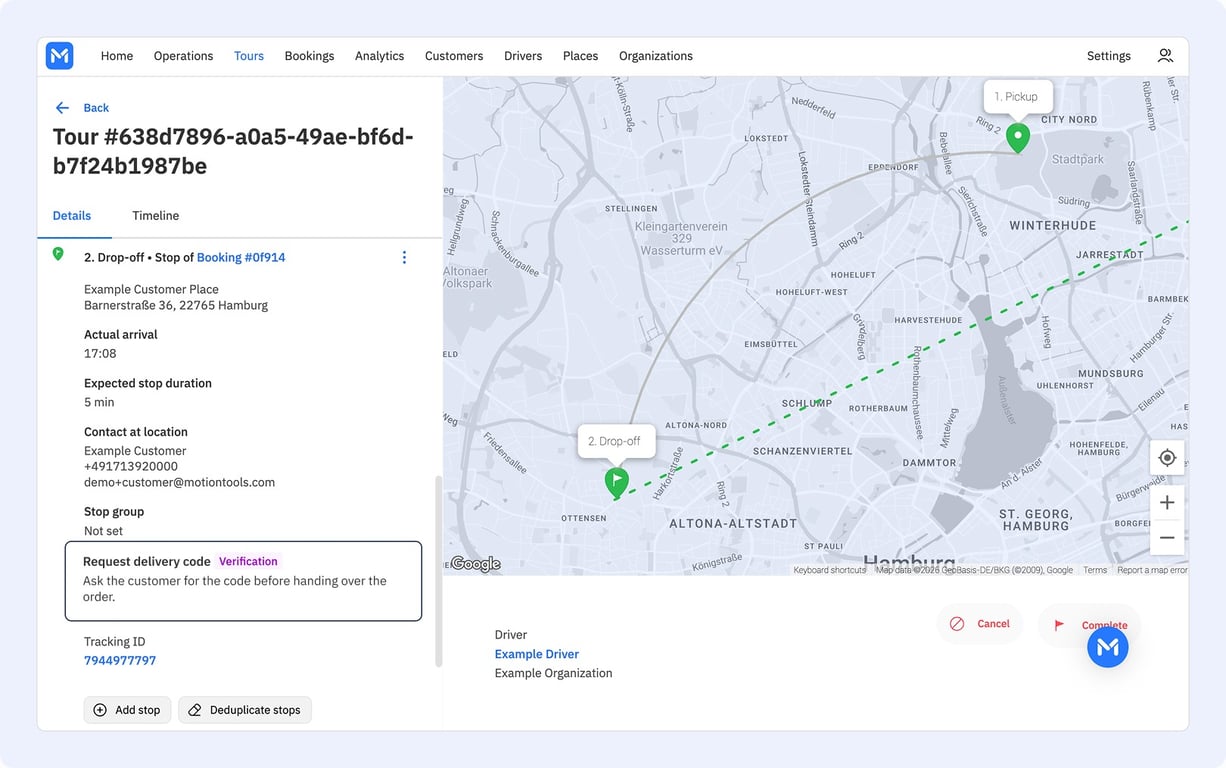The width and height of the screenshot is (1226, 768).
Task: Switch to the Timeline tab
Action: [156, 216]
